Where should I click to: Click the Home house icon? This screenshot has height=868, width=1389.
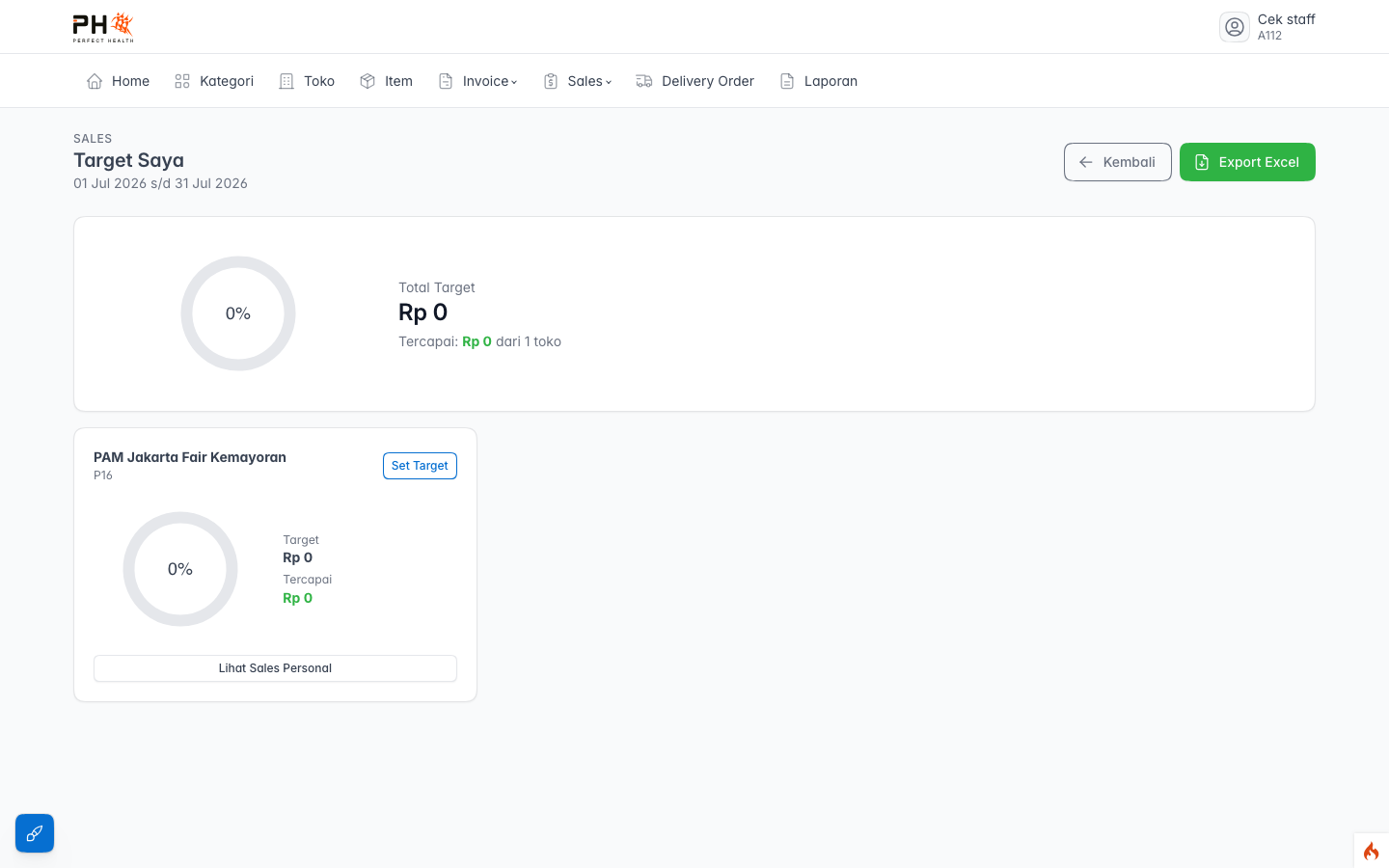[x=95, y=81]
